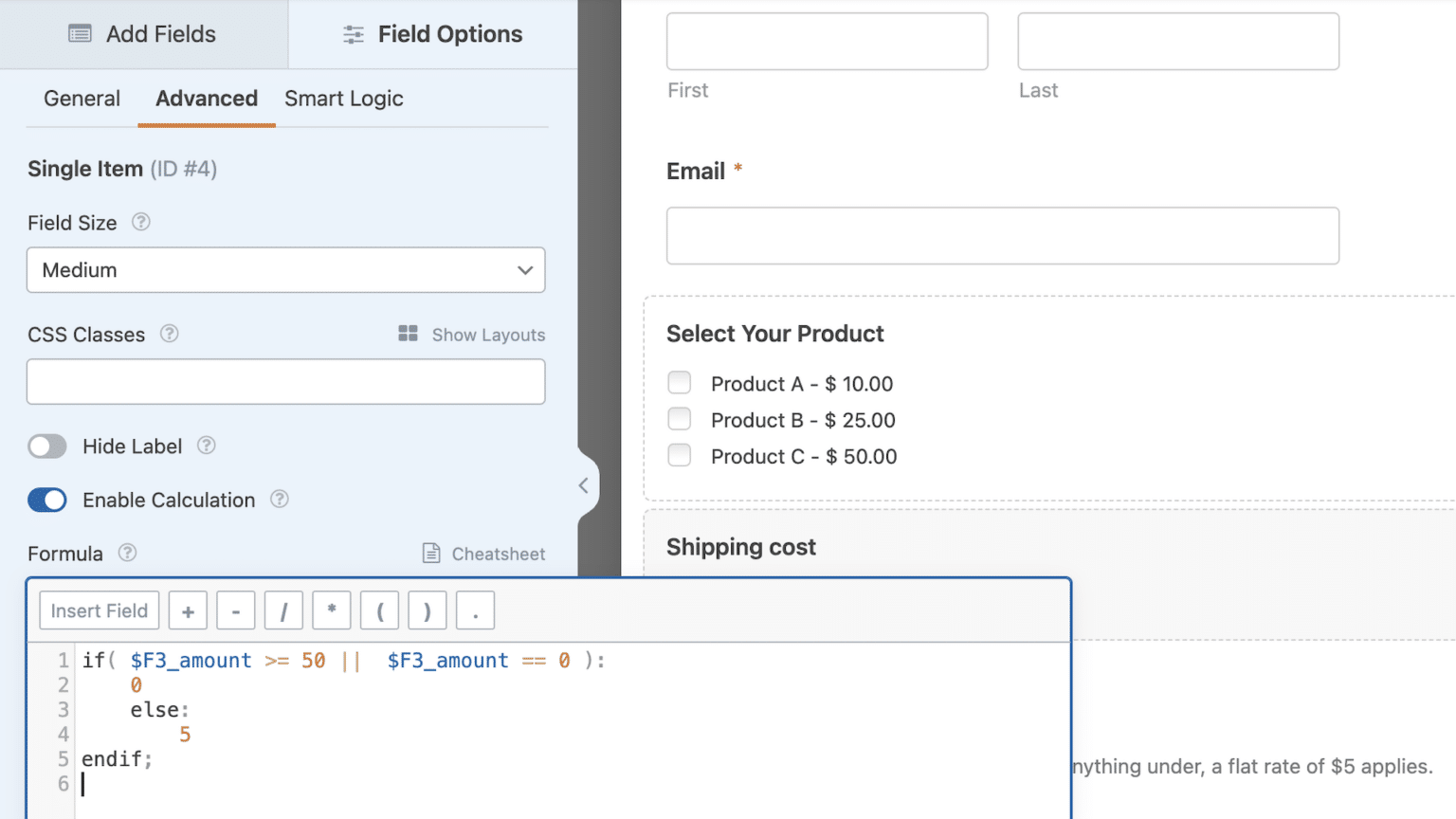Screen dimensions: 1456x819
Task: Click the sliders icon beside Field Options
Action: point(352,33)
